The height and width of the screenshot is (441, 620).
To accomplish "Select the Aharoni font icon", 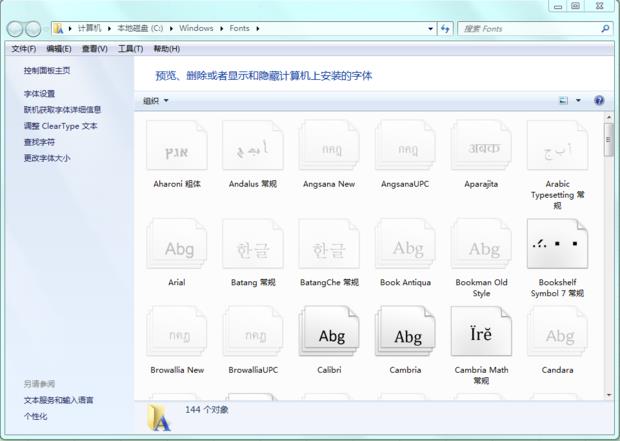I will [x=177, y=145].
